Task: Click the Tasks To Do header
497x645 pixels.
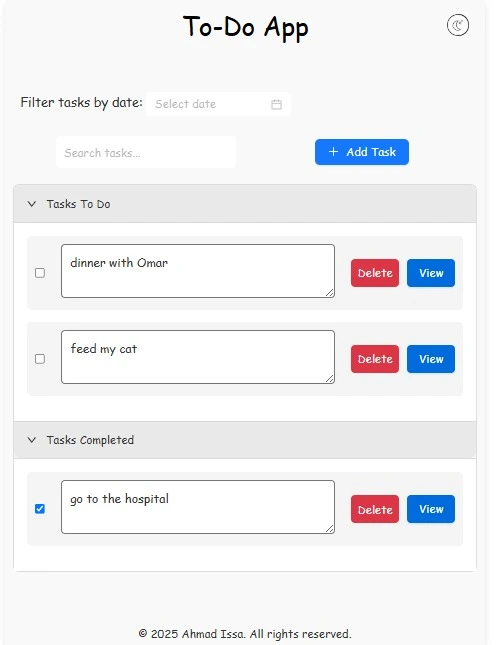Action: click(245, 204)
